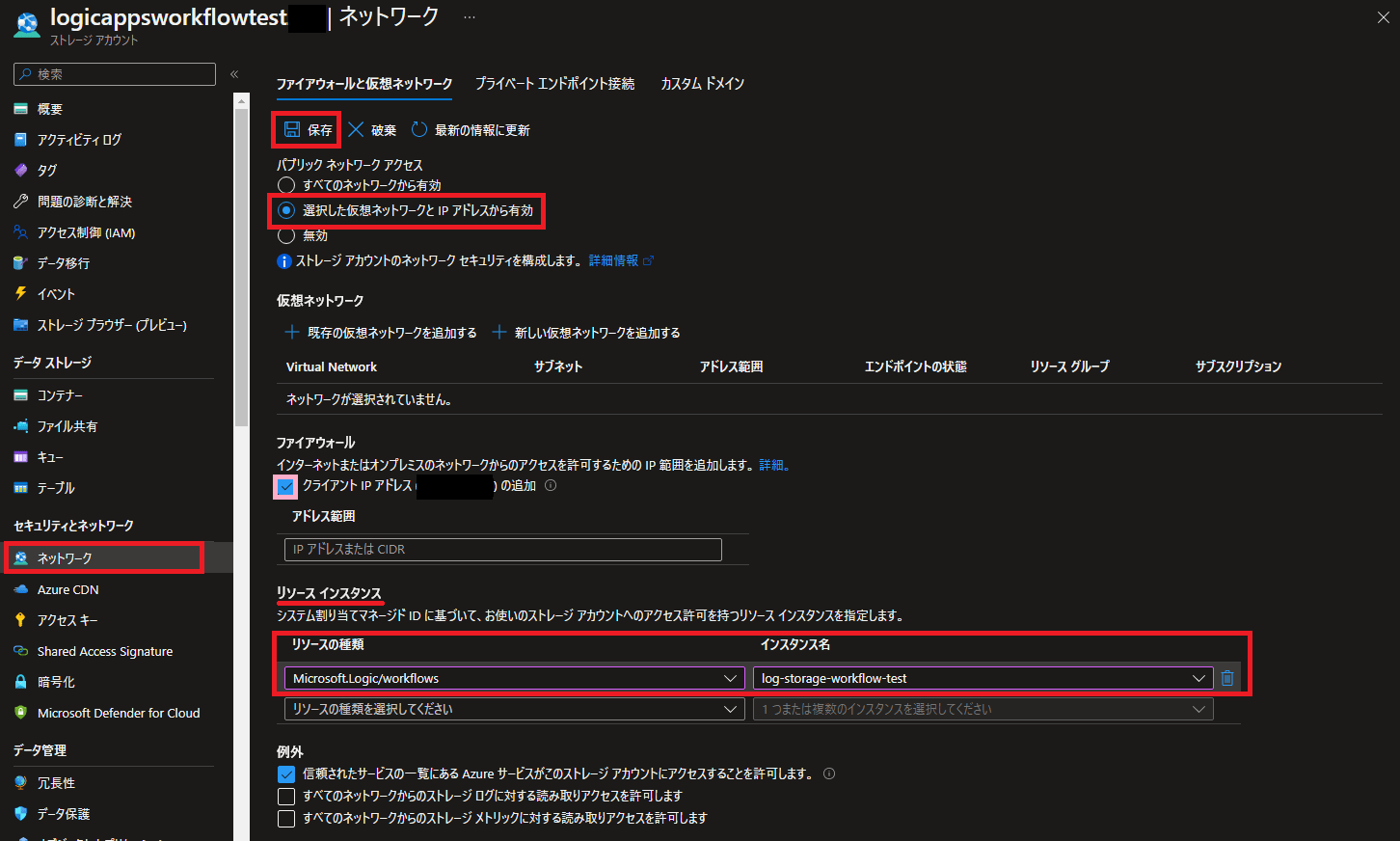Open log-storage-workflow-test instance name dropdown

point(983,678)
